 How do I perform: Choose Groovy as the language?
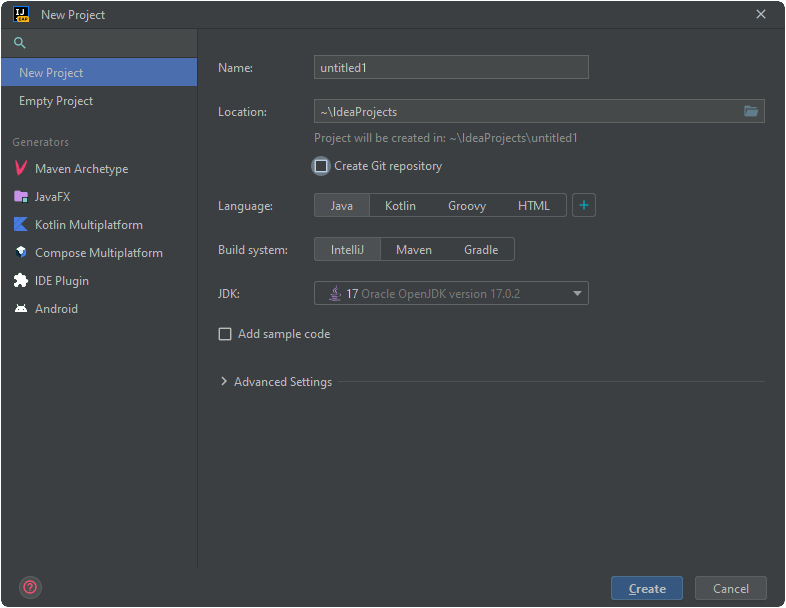pos(467,206)
